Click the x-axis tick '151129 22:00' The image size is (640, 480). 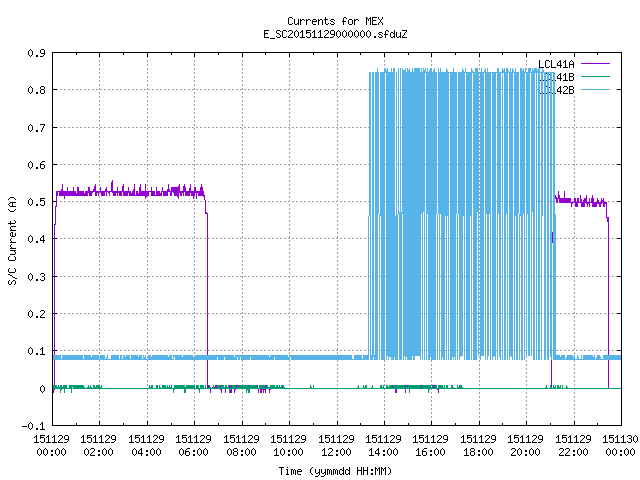(x=573, y=446)
